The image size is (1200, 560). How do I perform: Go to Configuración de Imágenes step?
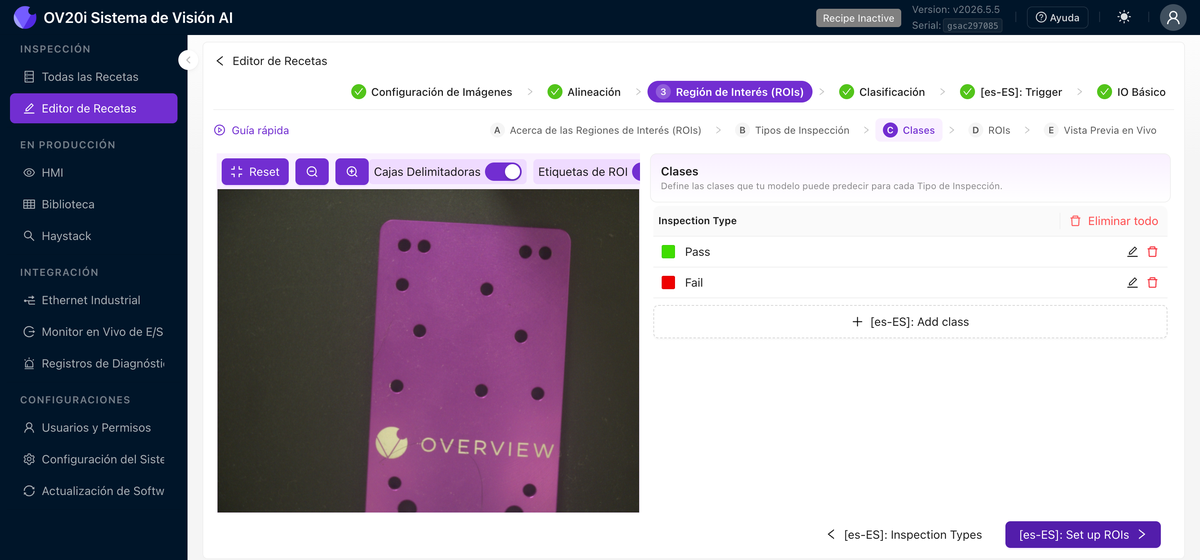point(431,92)
